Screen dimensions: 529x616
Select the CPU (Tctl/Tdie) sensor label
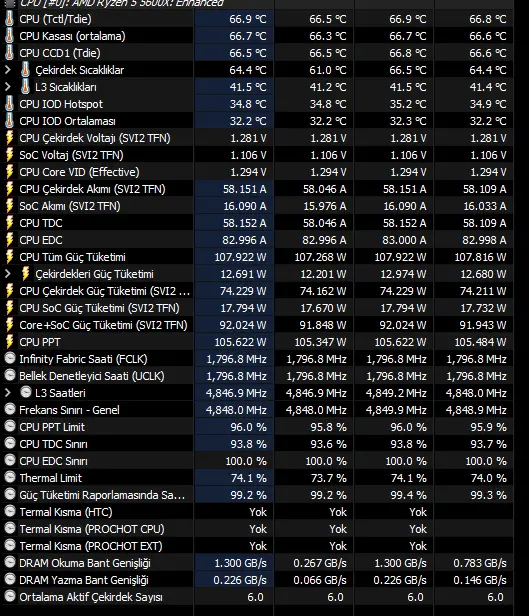(x=55, y=19)
